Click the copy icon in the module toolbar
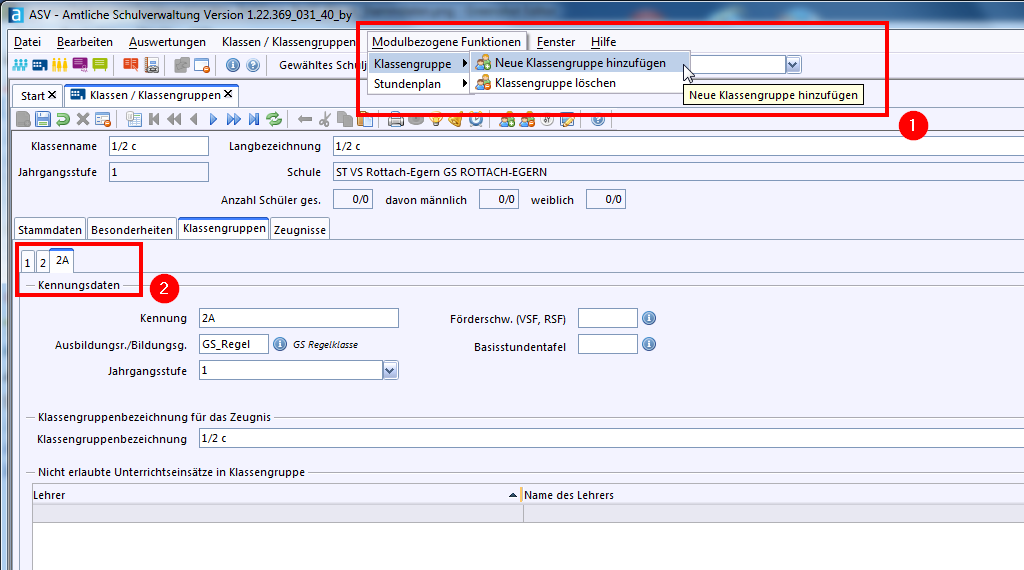 [x=345, y=119]
